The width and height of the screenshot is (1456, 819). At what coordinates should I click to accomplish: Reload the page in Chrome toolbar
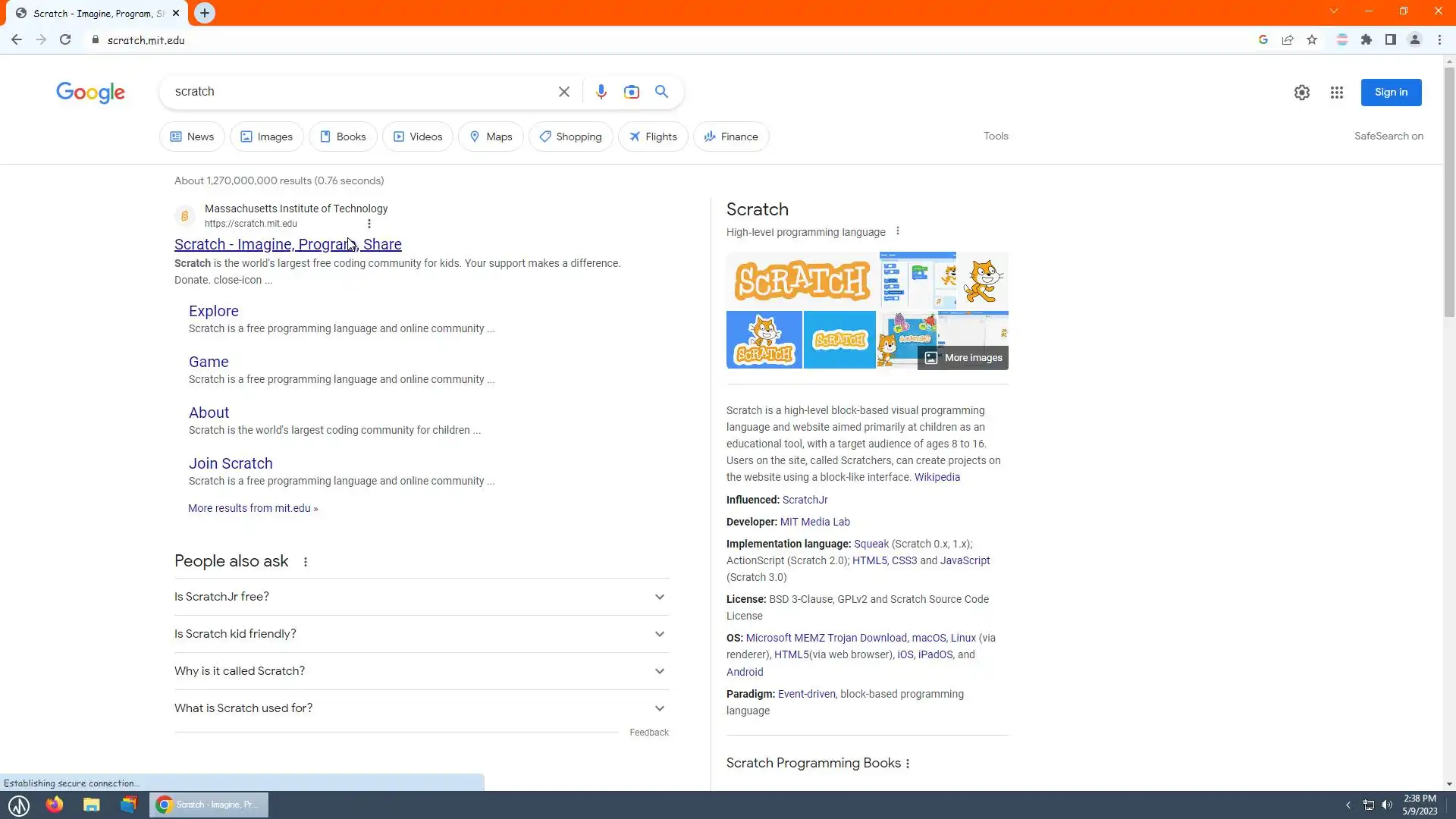(x=65, y=40)
